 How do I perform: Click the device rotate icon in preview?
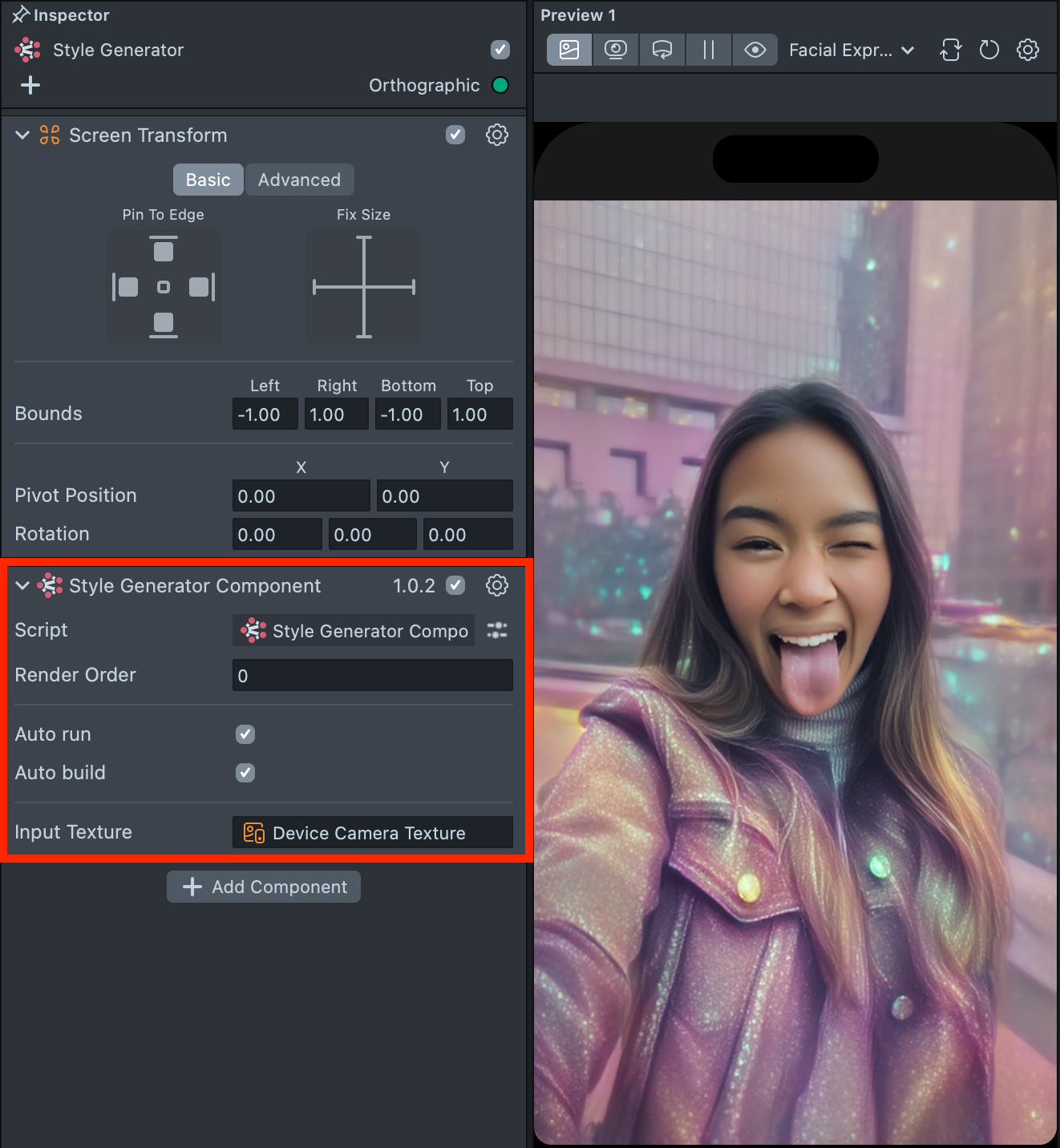(x=951, y=50)
